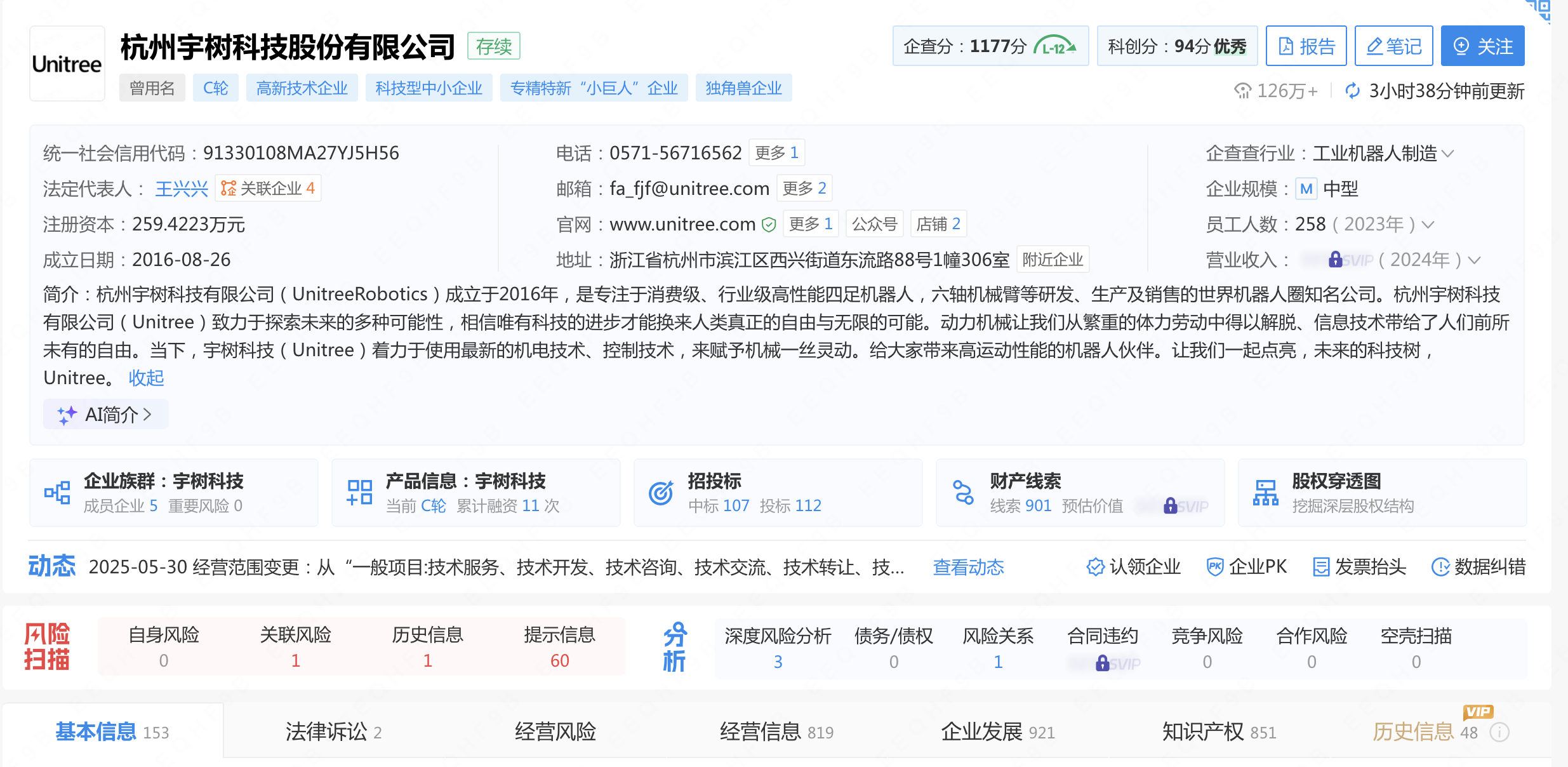Show more phone numbers 更多 1
The width and height of the screenshot is (1568, 767).
[x=777, y=153]
